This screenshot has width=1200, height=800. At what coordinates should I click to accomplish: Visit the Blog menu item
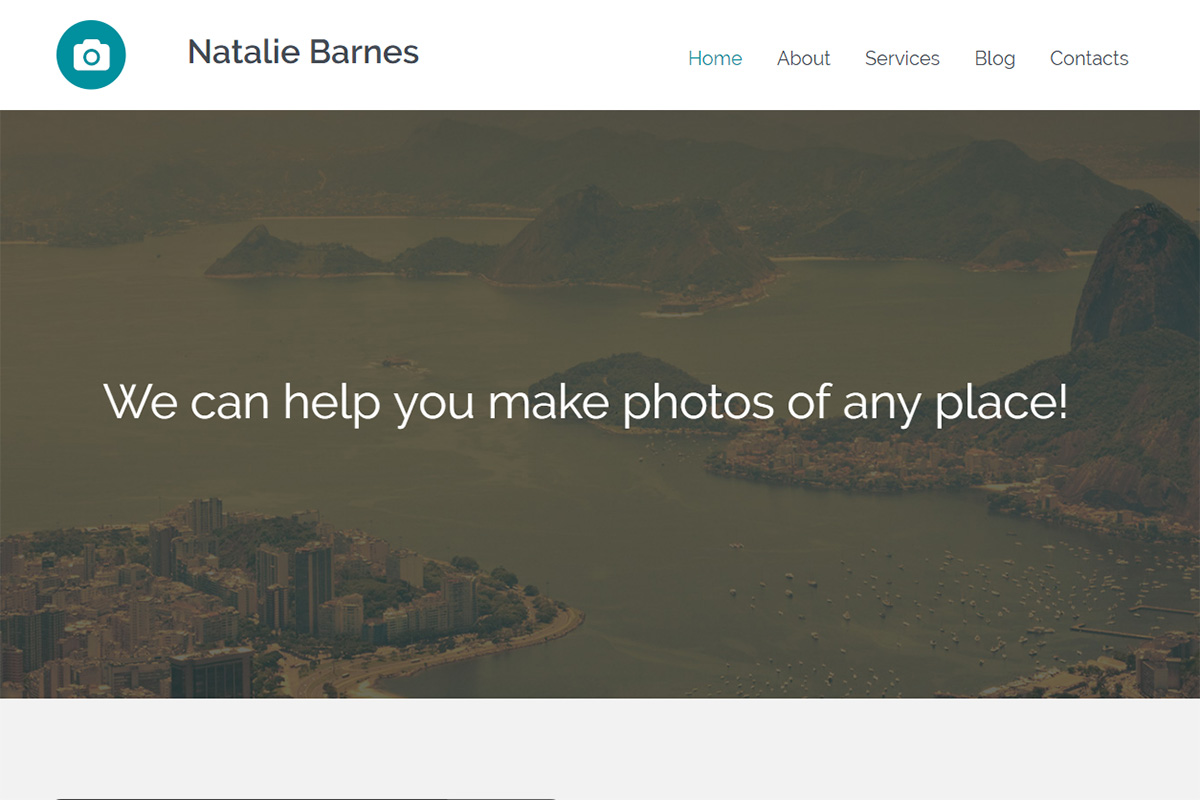[x=995, y=58]
